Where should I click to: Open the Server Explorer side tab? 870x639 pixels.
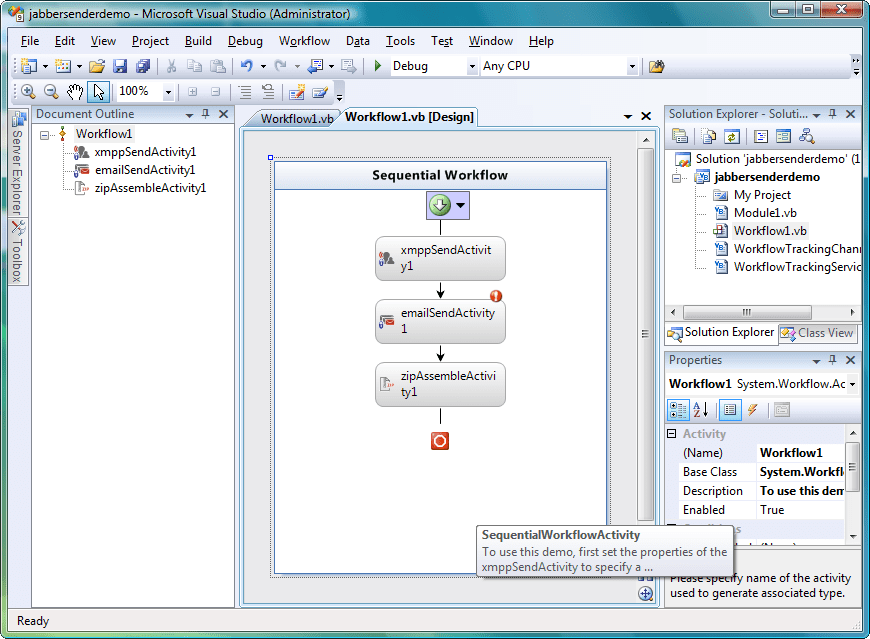(18, 164)
